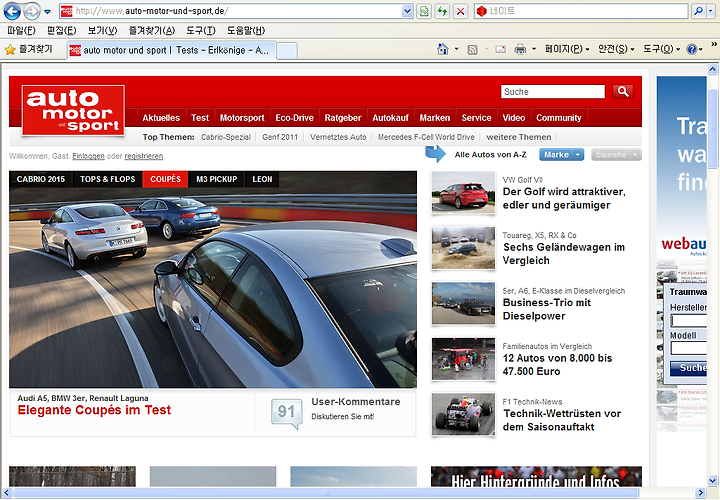The image size is (720, 500).
Task: Open the 안전(S) toolbar dropdown
Action: click(x=616, y=49)
